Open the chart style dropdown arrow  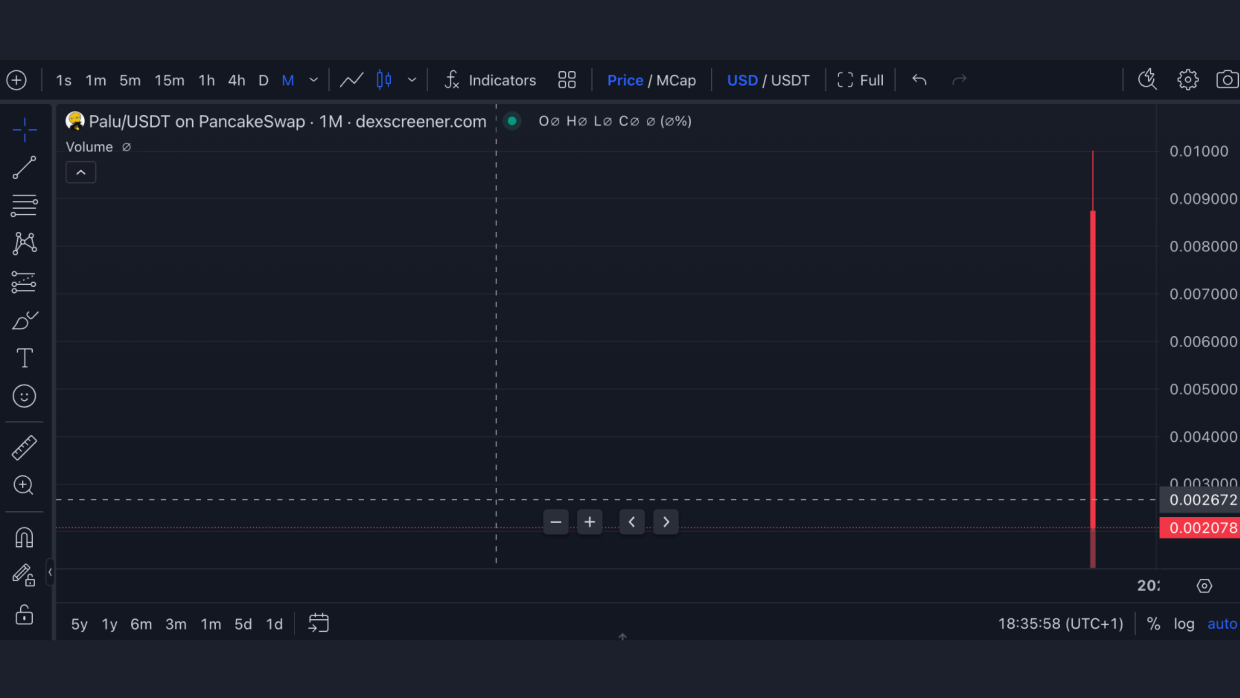point(412,80)
